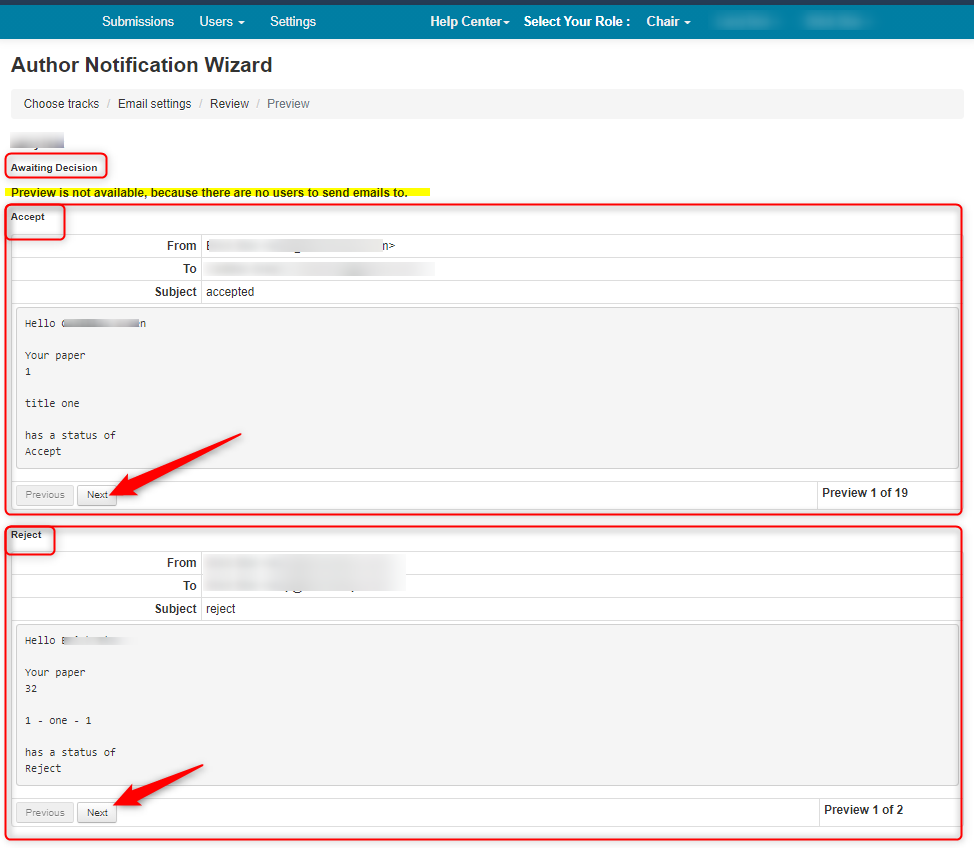The height and width of the screenshot is (848, 974).
Task: Open the Chair role selector dropdown
Action: point(668,21)
